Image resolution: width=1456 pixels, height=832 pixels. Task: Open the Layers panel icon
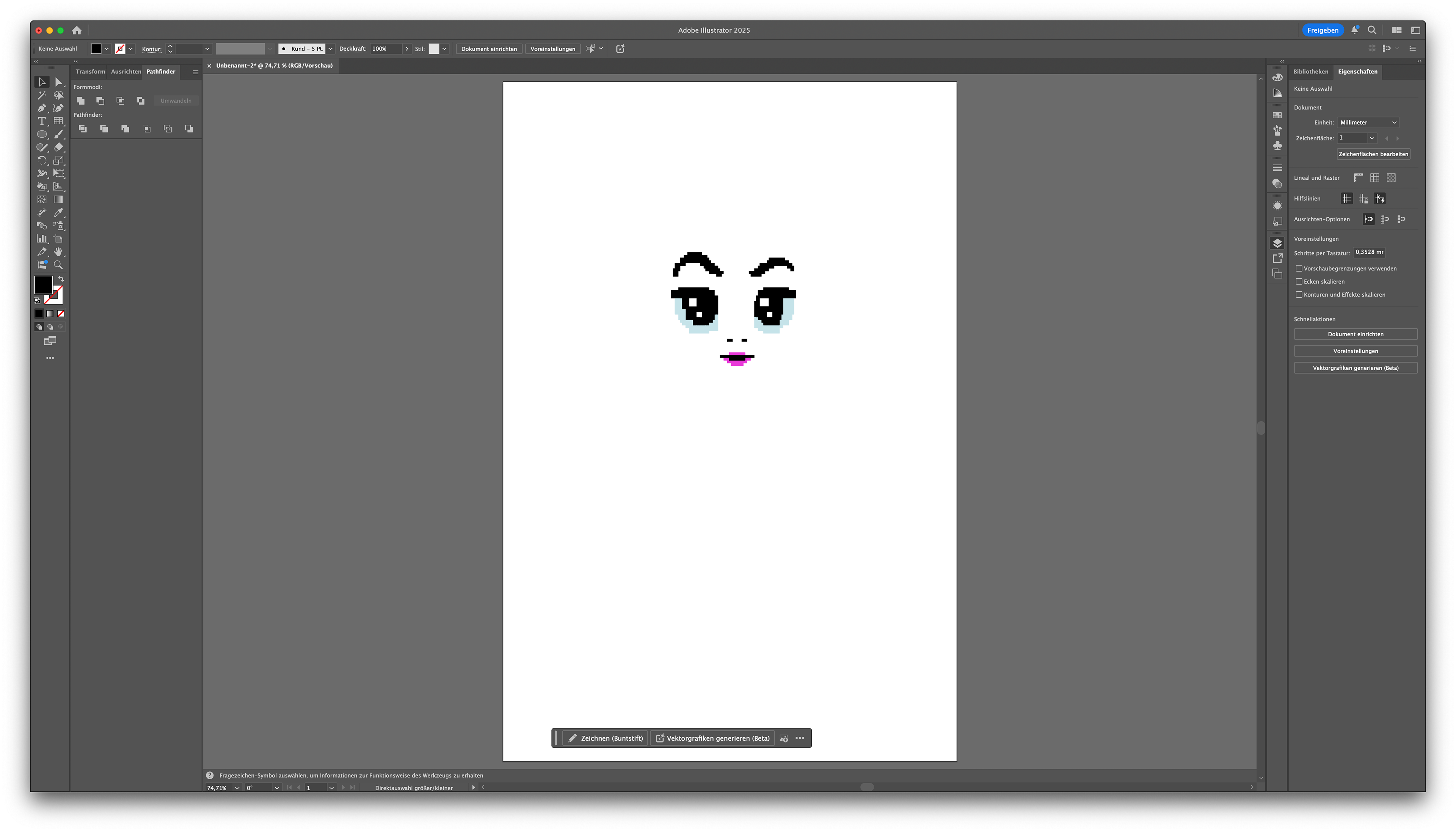pyautogui.click(x=1277, y=243)
